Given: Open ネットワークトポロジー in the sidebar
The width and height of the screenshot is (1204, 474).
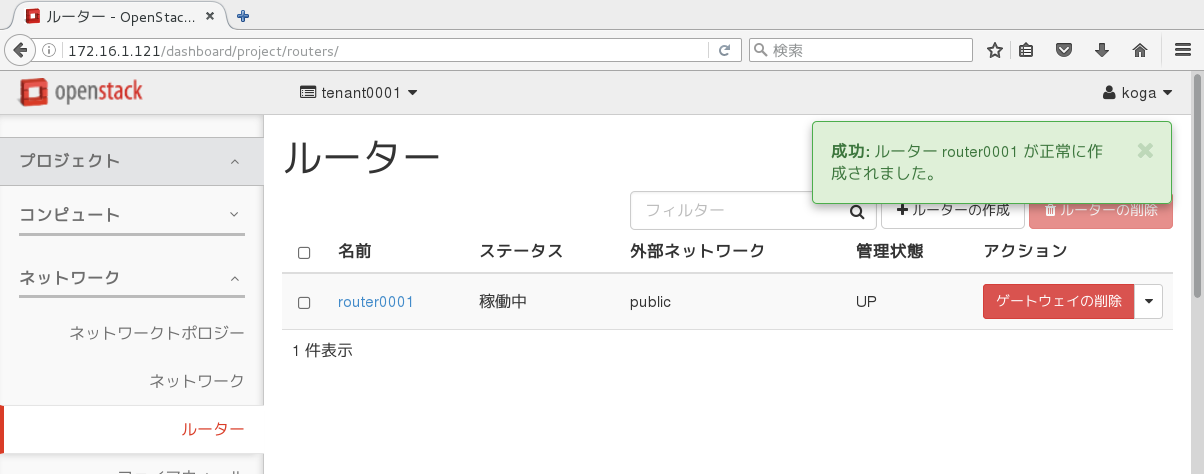Looking at the screenshot, I should tap(157, 331).
